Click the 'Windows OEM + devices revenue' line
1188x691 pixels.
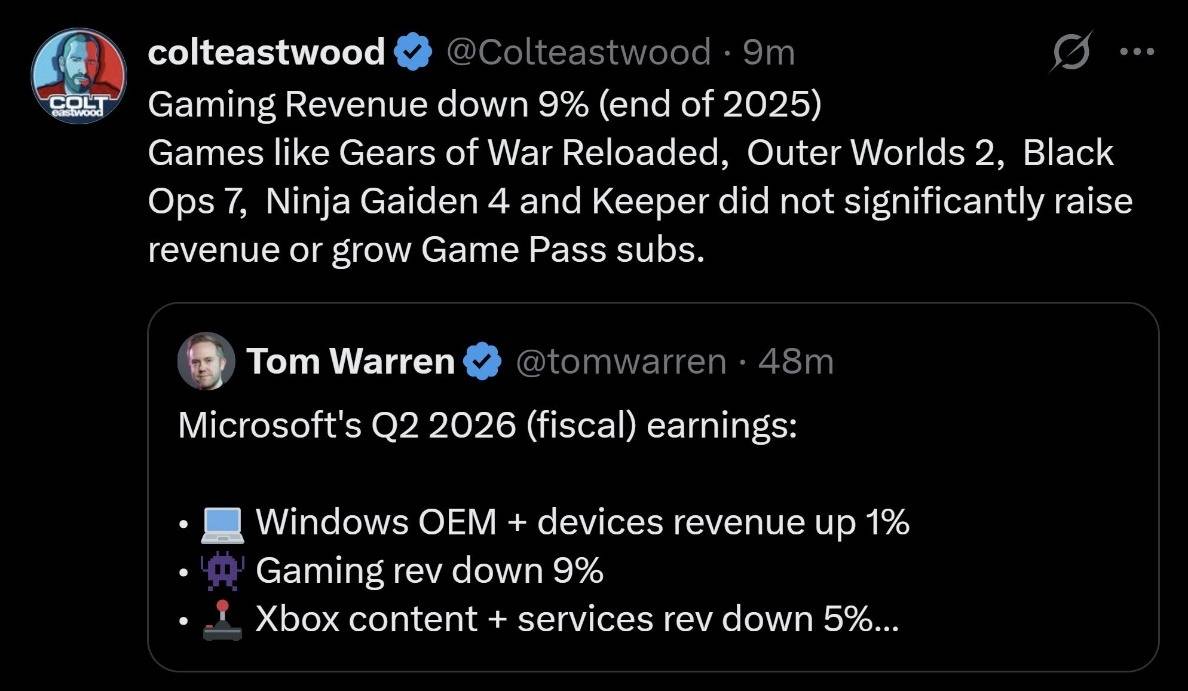pos(582,523)
